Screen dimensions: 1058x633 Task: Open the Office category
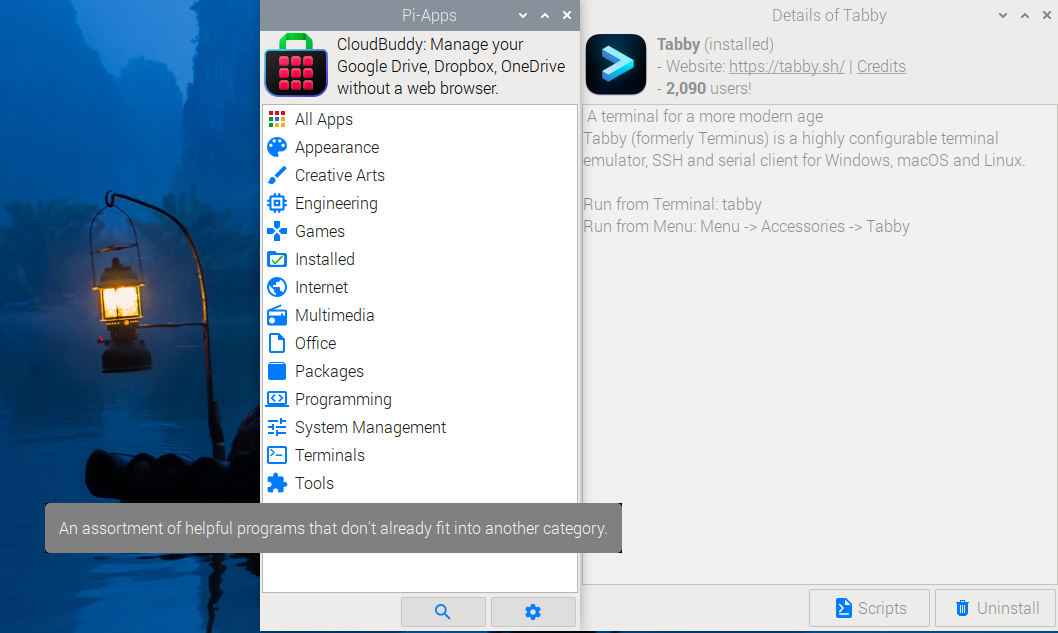(420, 343)
